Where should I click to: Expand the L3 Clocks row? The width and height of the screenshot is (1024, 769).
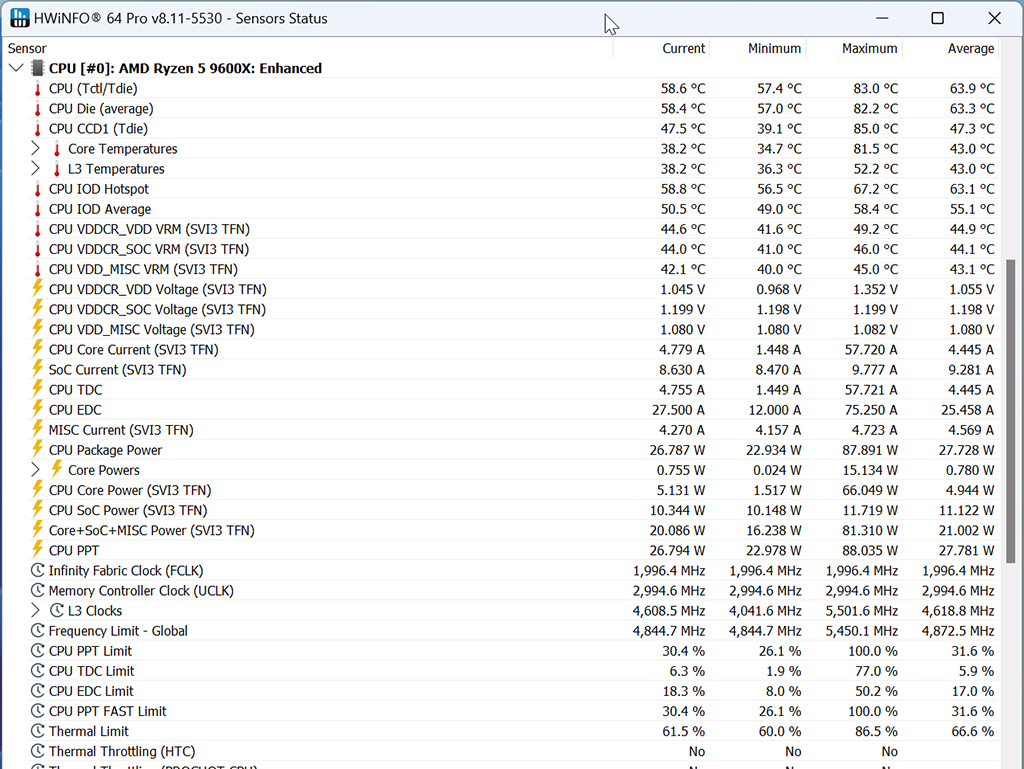point(35,610)
